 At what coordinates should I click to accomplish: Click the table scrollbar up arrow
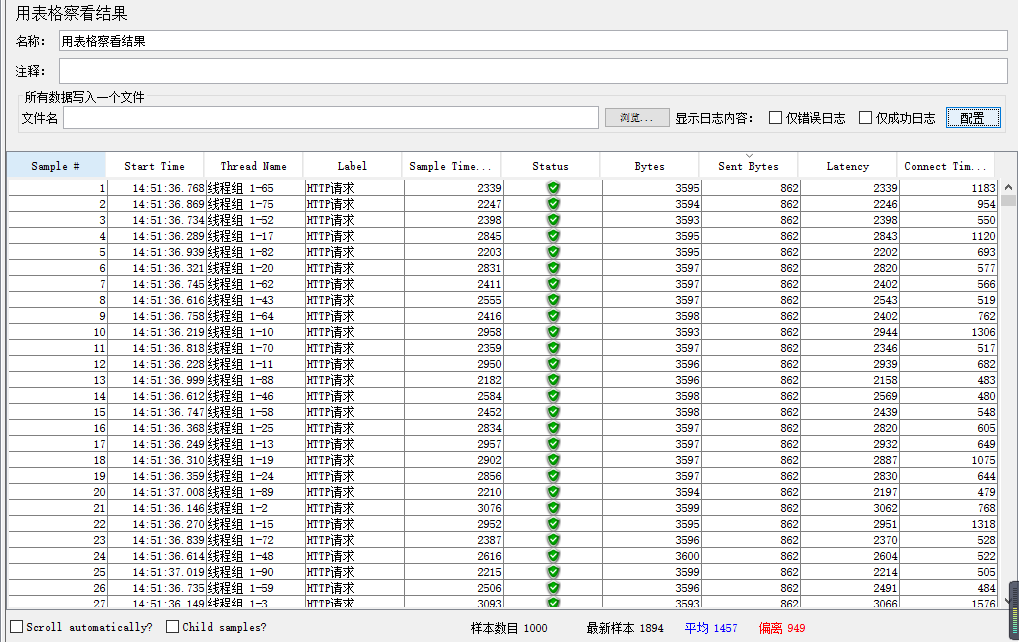pos(1008,187)
